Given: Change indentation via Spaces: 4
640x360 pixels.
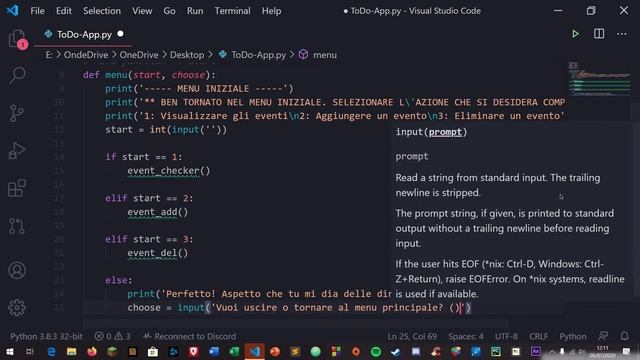Looking at the screenshot, I should [x=466, y=336].
